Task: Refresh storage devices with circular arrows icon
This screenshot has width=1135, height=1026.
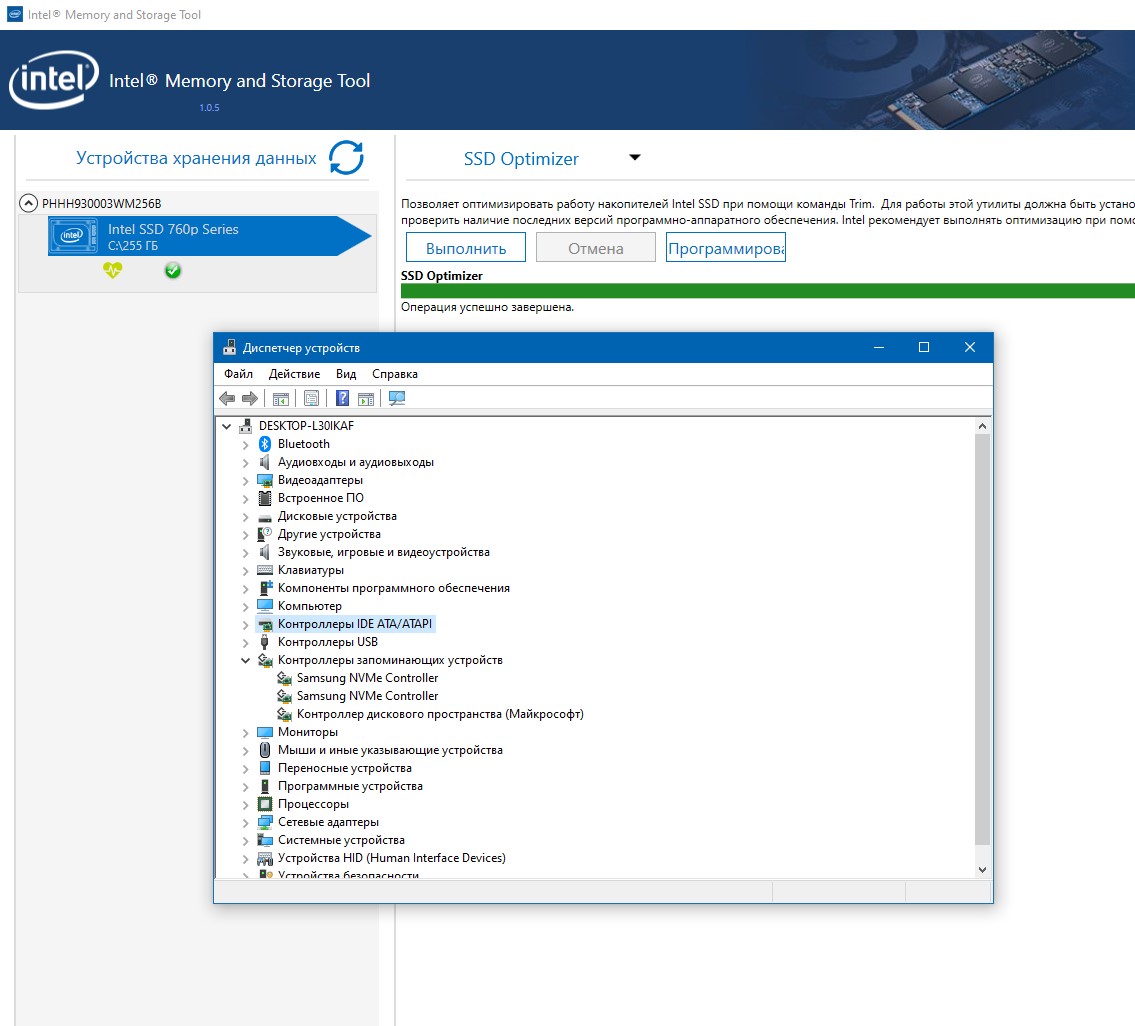Action: pyautogui.click(x=346, y=157)
